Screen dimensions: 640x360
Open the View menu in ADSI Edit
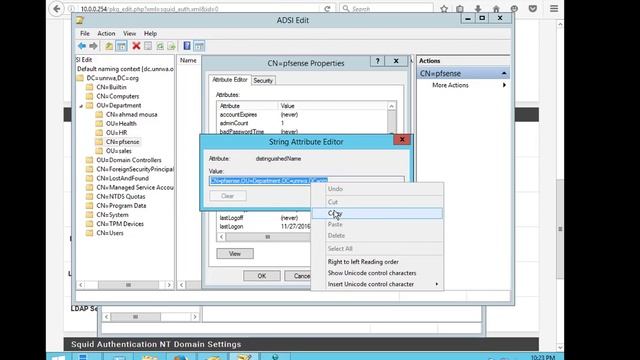coord(129,33)
